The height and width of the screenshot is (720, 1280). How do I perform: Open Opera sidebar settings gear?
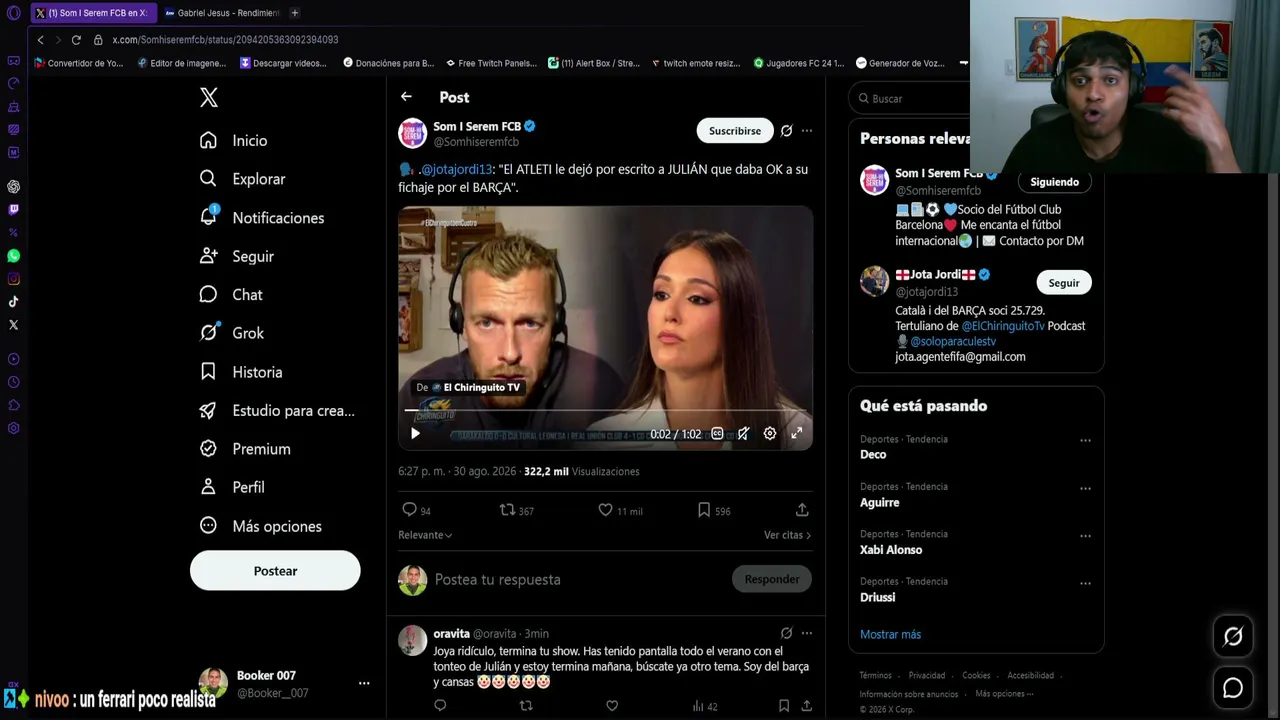click(13, 428)
